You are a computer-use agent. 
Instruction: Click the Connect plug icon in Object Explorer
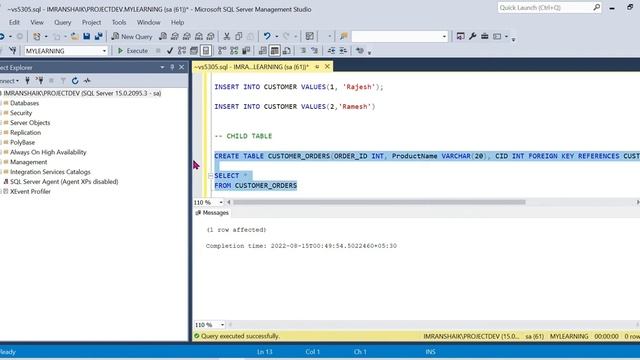(x=27, y=80)
